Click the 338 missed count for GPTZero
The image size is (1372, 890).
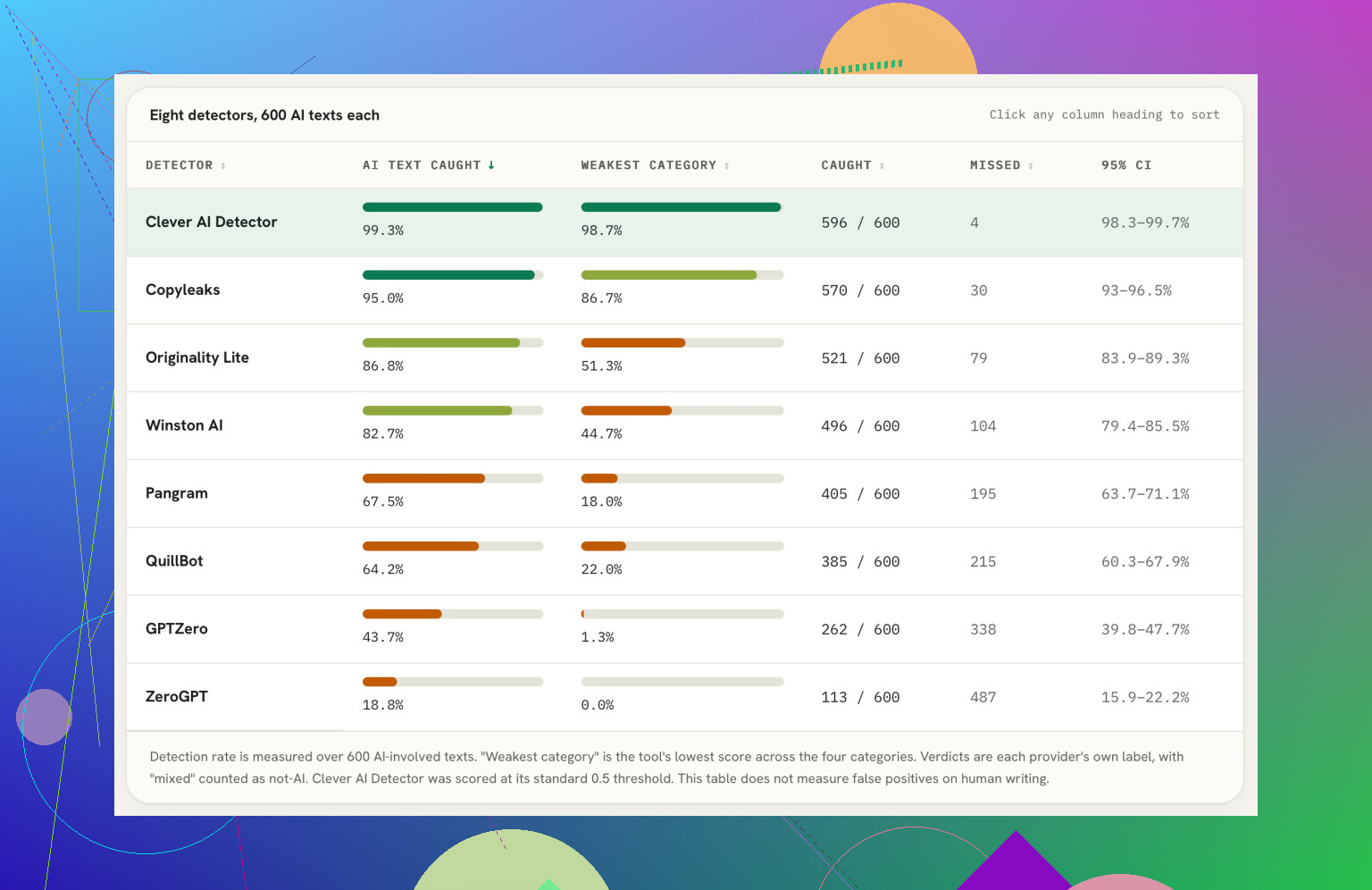pos(983,629)
